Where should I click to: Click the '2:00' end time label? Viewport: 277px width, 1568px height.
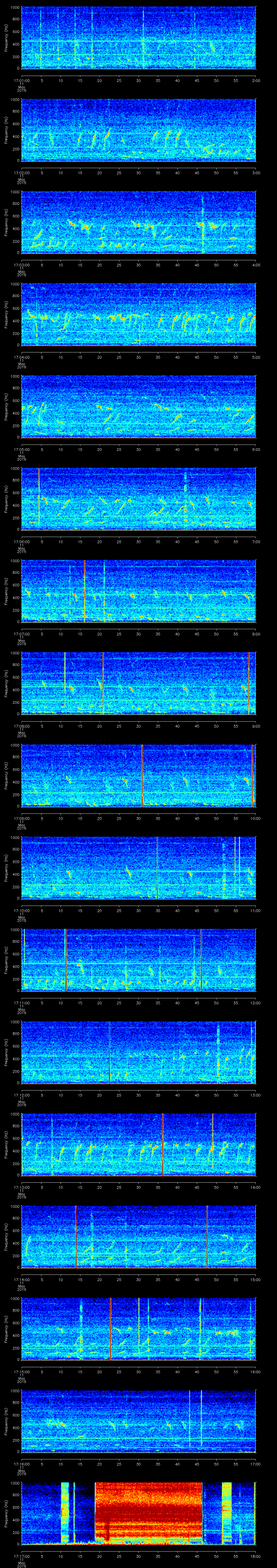pos(256,80)
